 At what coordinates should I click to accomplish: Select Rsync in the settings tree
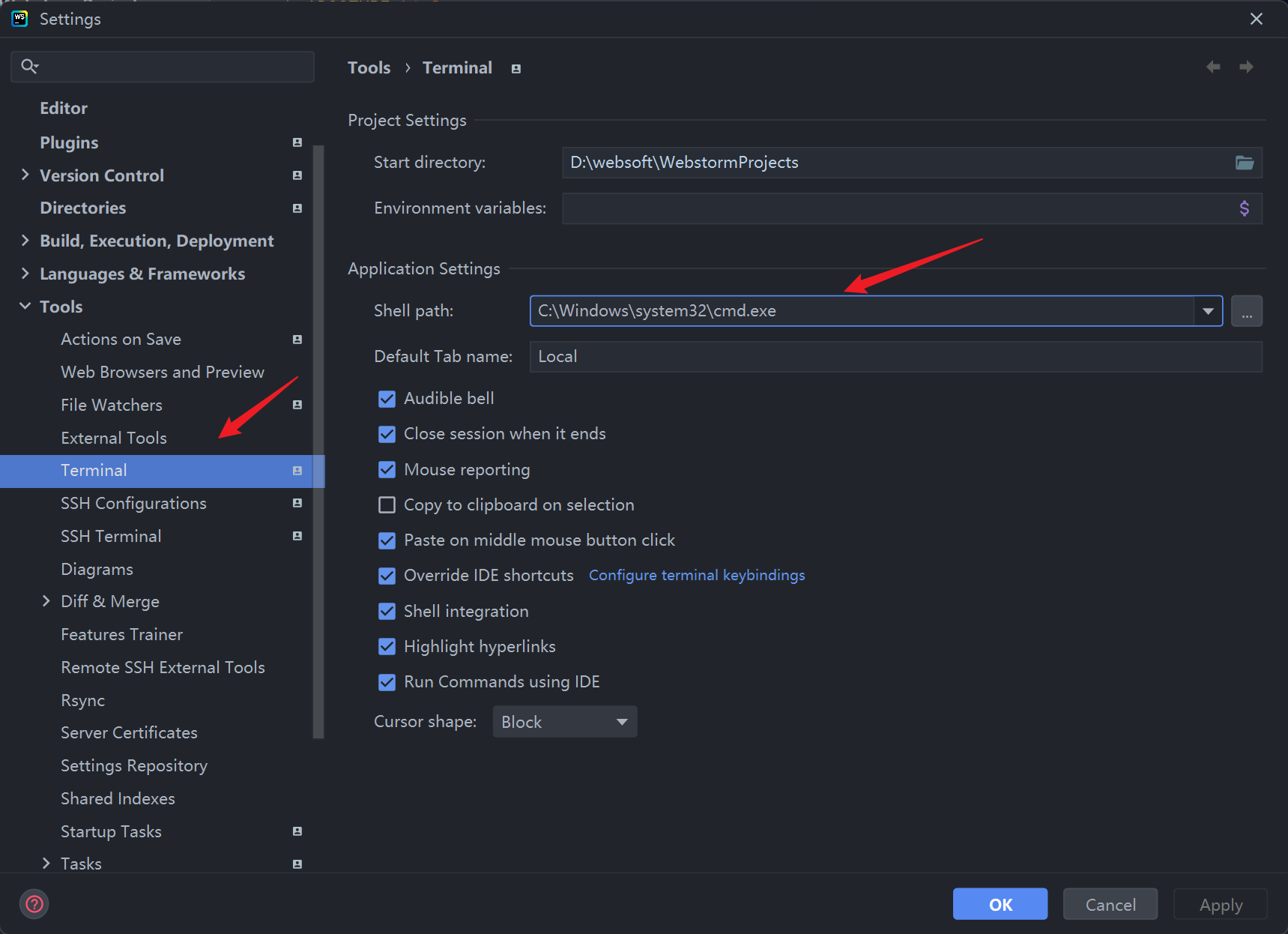click(x=82, y=700)
